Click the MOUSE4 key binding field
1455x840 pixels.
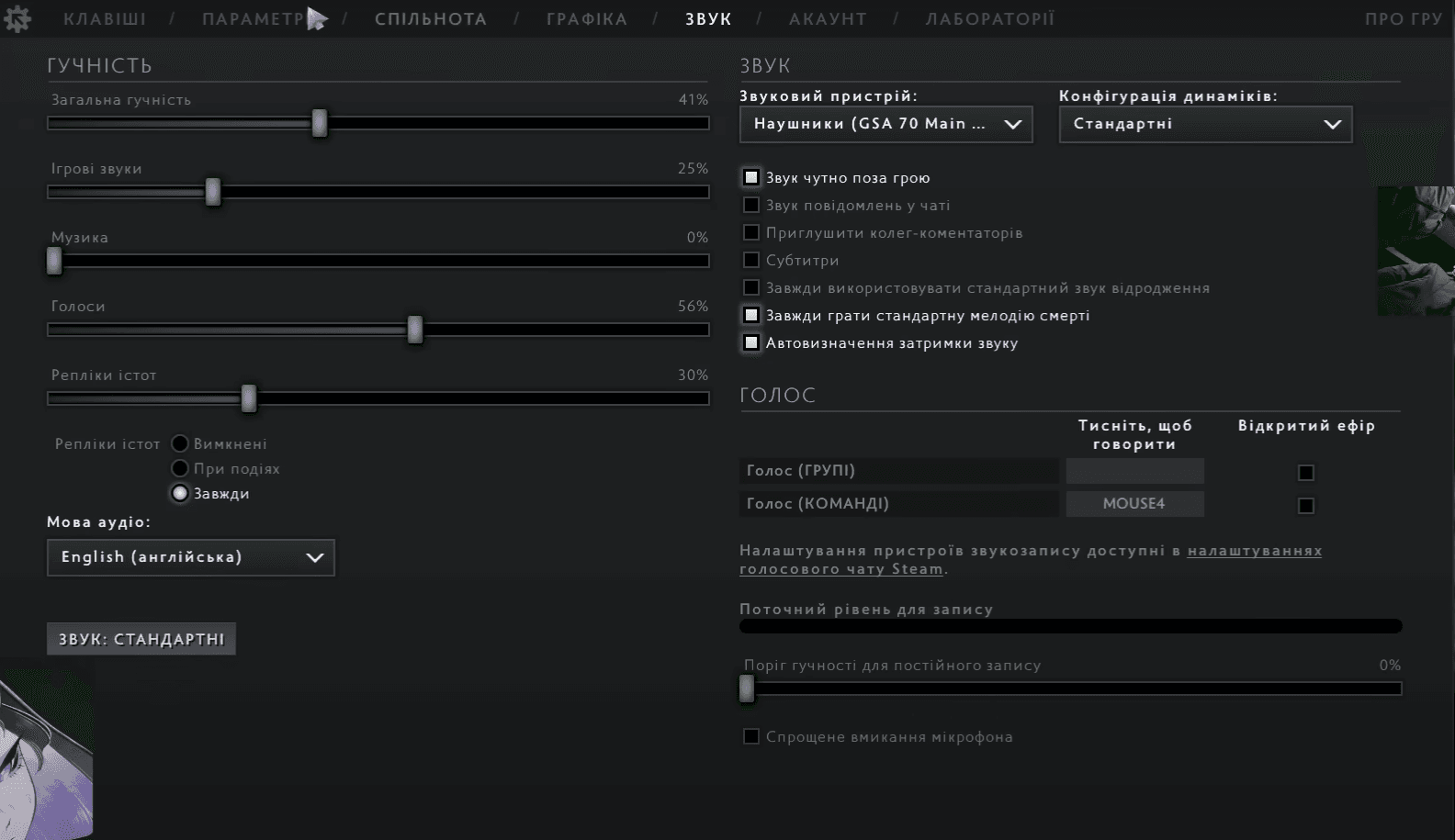[x=1134, y=504]
